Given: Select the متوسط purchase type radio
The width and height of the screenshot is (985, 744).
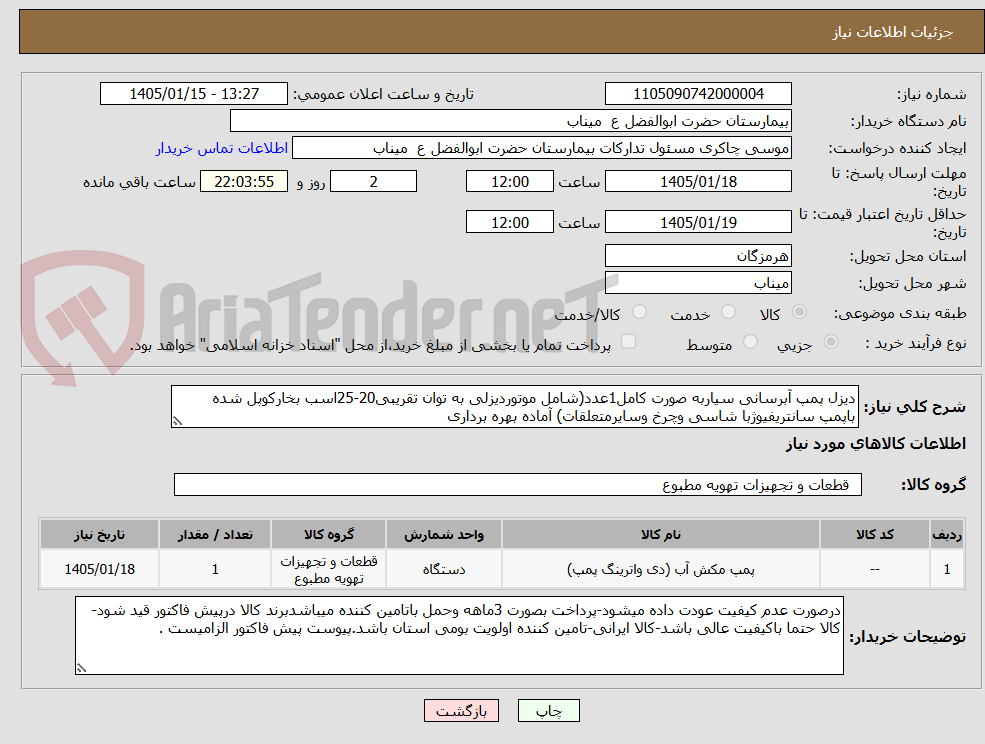Looking at the screenshot, I should pyautogui.click(x=750, y=342).
